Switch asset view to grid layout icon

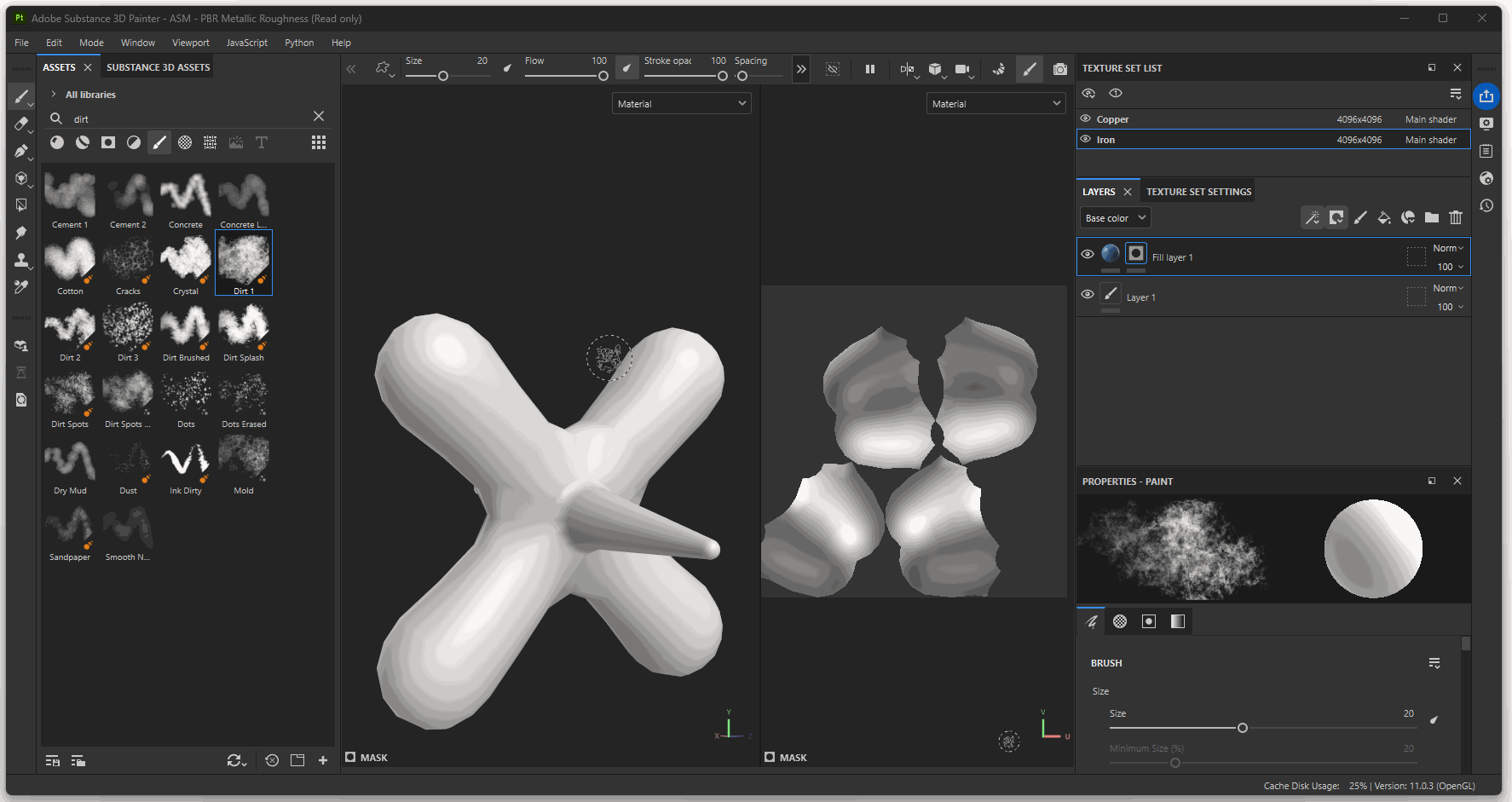click(319, 142)
